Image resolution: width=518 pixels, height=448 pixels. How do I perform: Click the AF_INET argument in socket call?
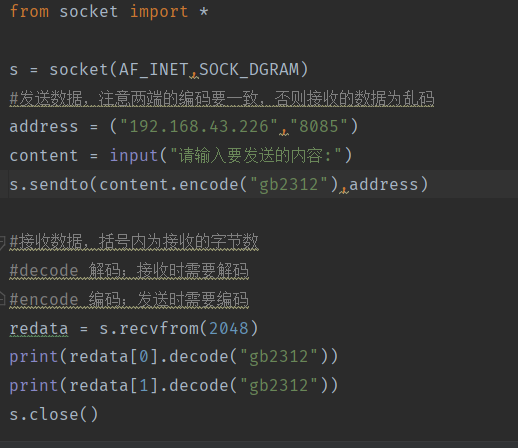pos(154,70)
